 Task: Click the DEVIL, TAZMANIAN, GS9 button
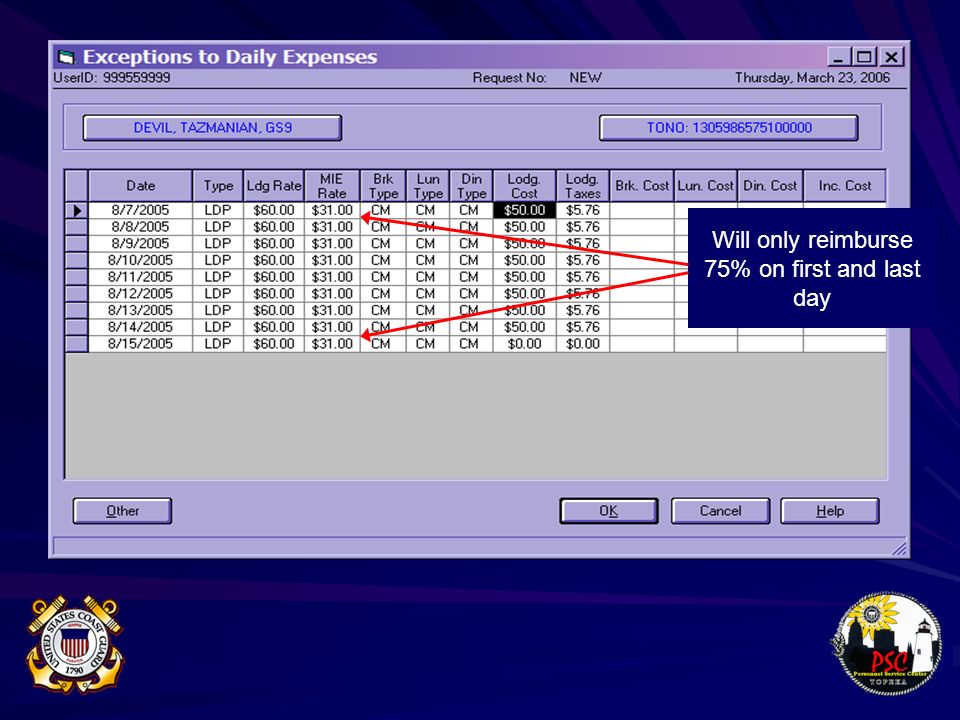pos(212,128)
